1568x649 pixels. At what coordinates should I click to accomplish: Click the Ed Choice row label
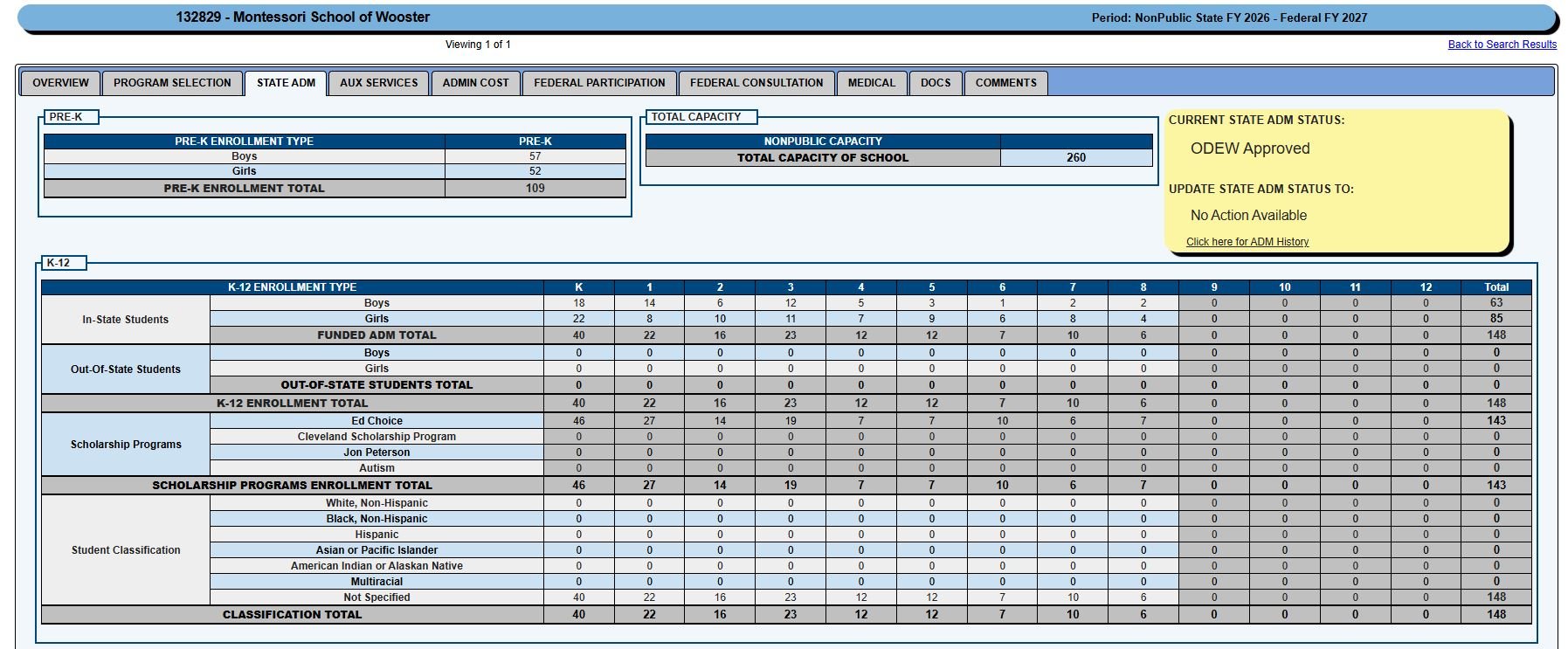click(376, 421)
